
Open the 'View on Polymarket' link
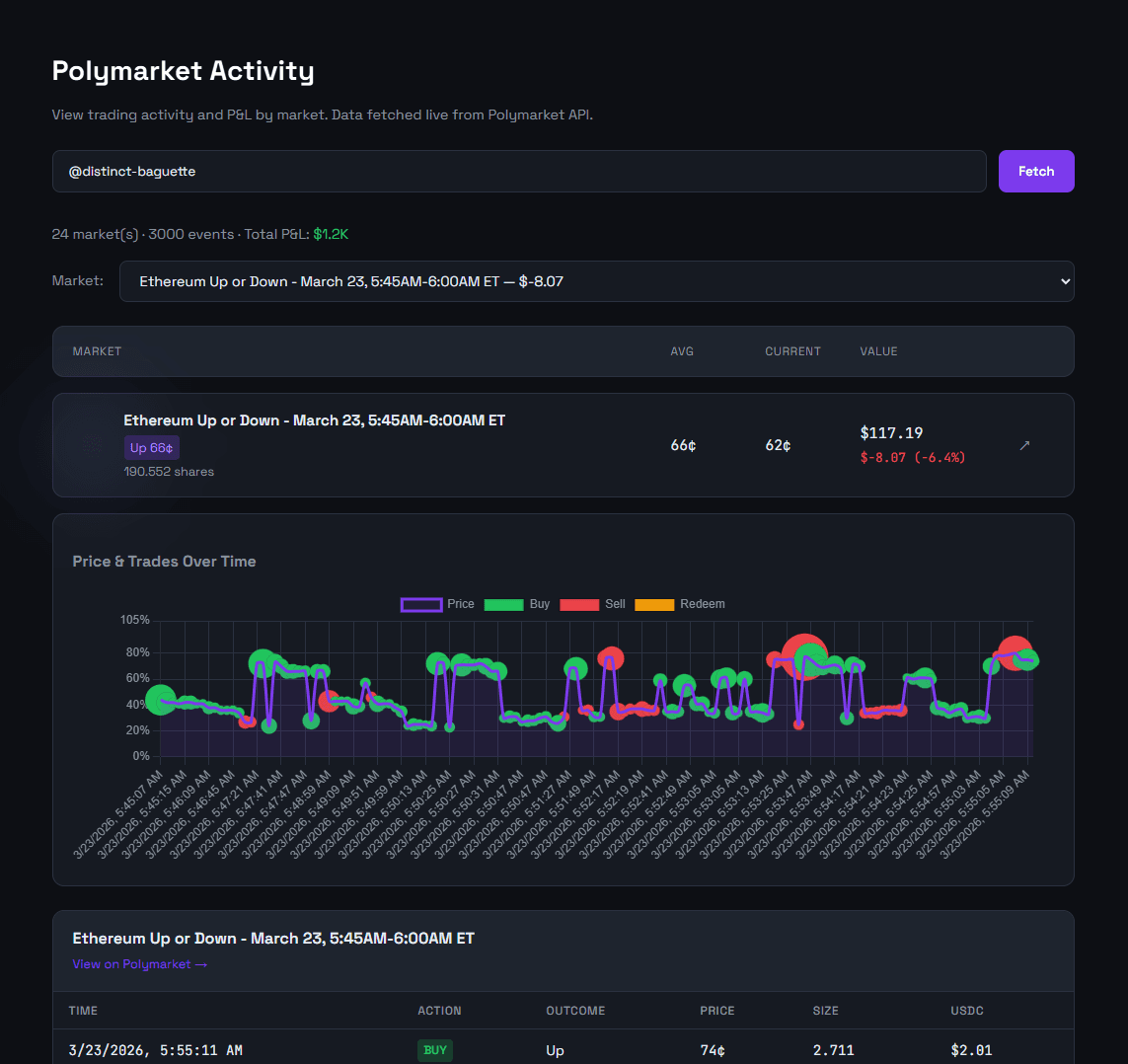pyautogui.click(x=139, y=963)
